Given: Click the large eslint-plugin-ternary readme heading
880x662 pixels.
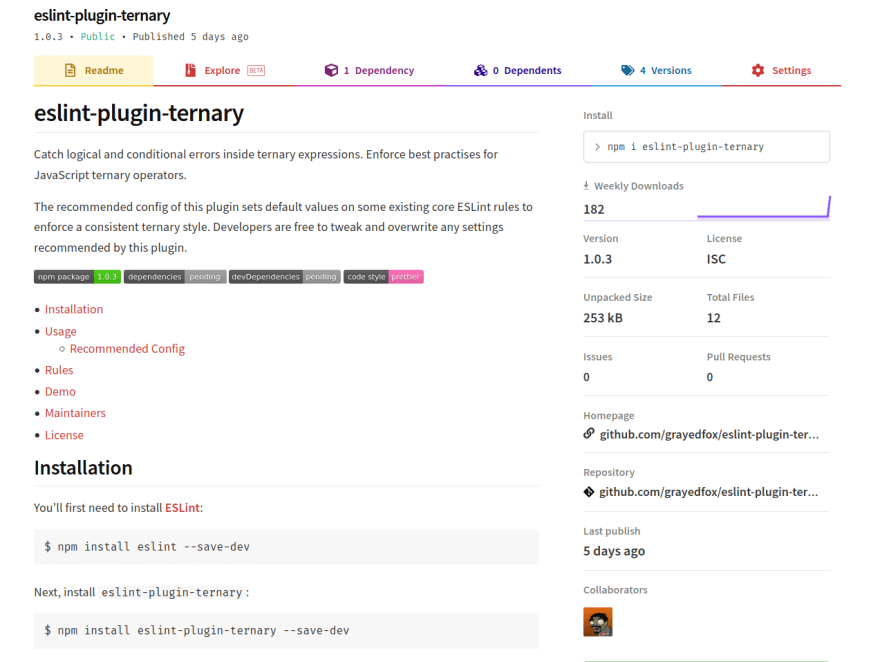Looking at the screenshot, I should click(x=139, y=113).
